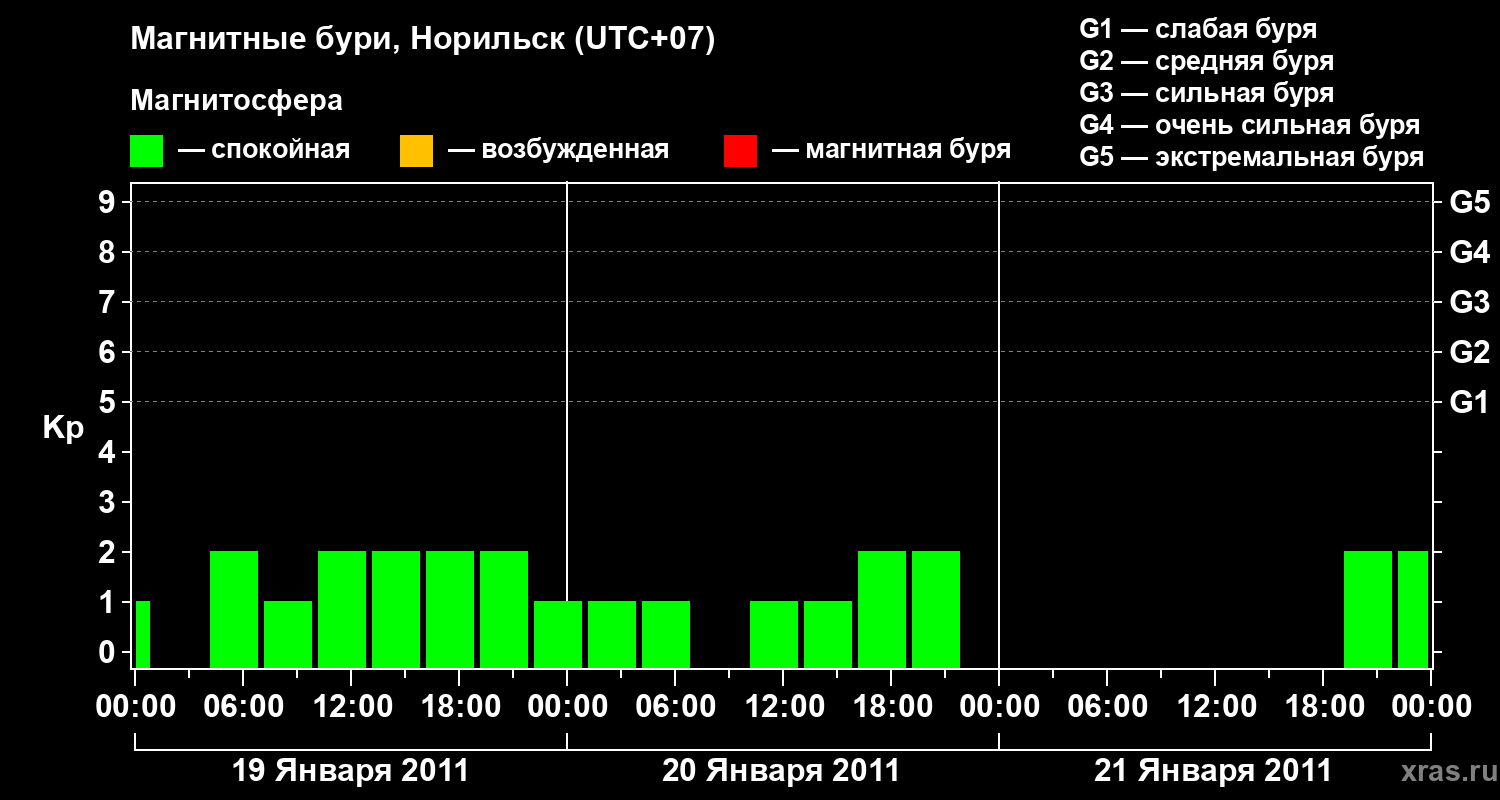Click the Kp 2 bar over 06:00 on 19 Января
The height and width of the screenshot is (800, 1500).
234,609
